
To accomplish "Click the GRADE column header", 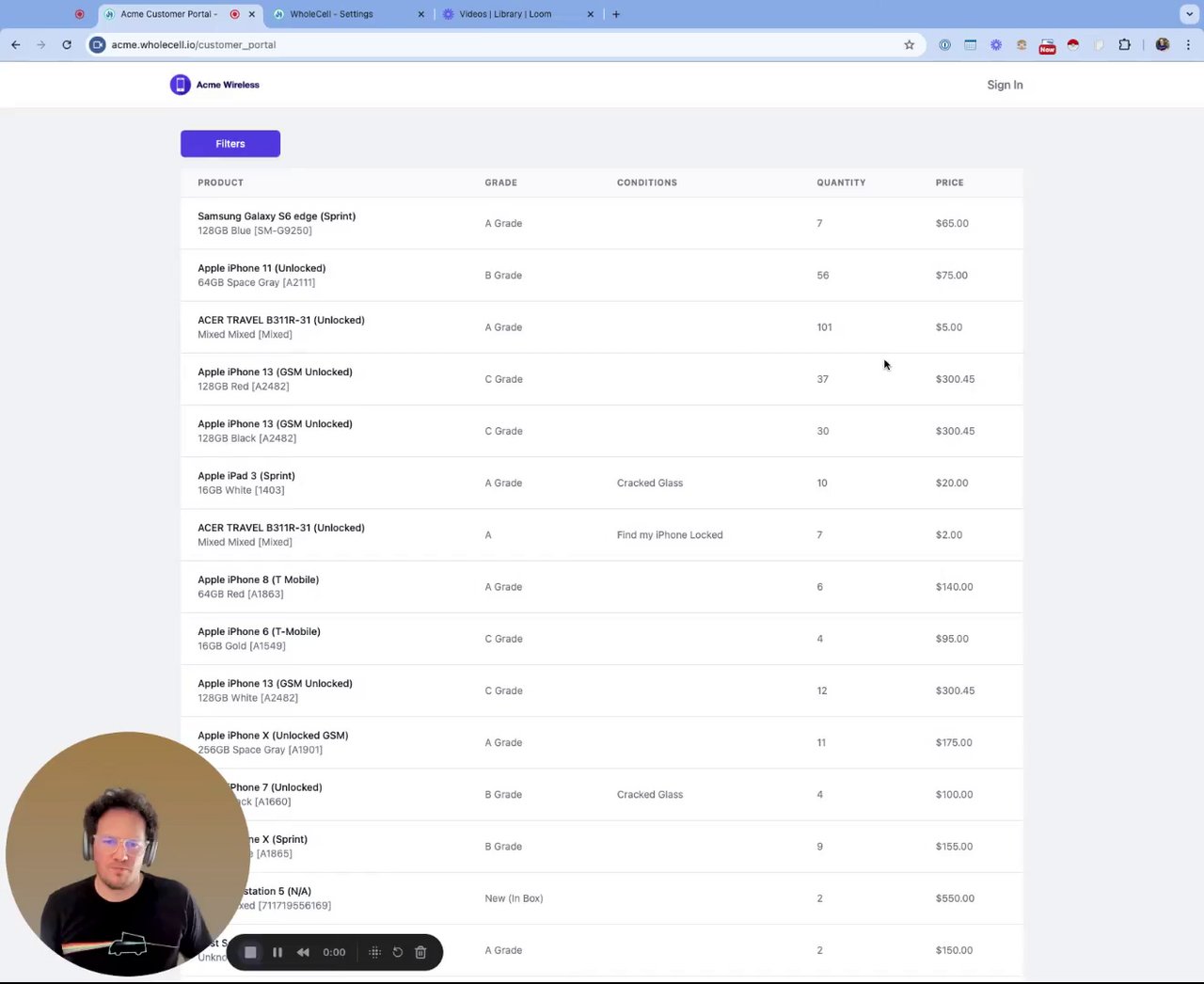I will (500, 183).
